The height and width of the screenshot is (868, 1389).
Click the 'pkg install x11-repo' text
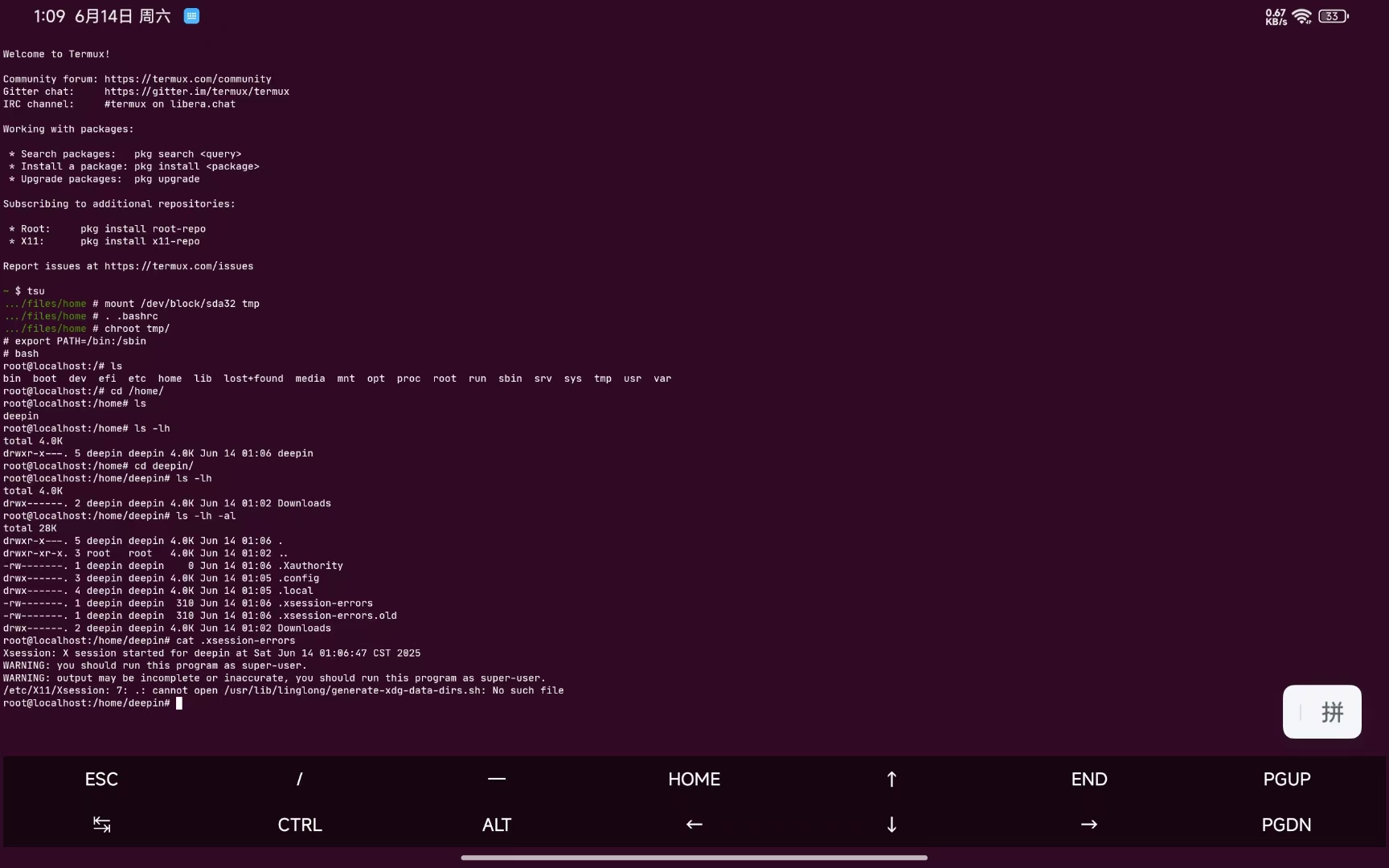pos(140,241)
